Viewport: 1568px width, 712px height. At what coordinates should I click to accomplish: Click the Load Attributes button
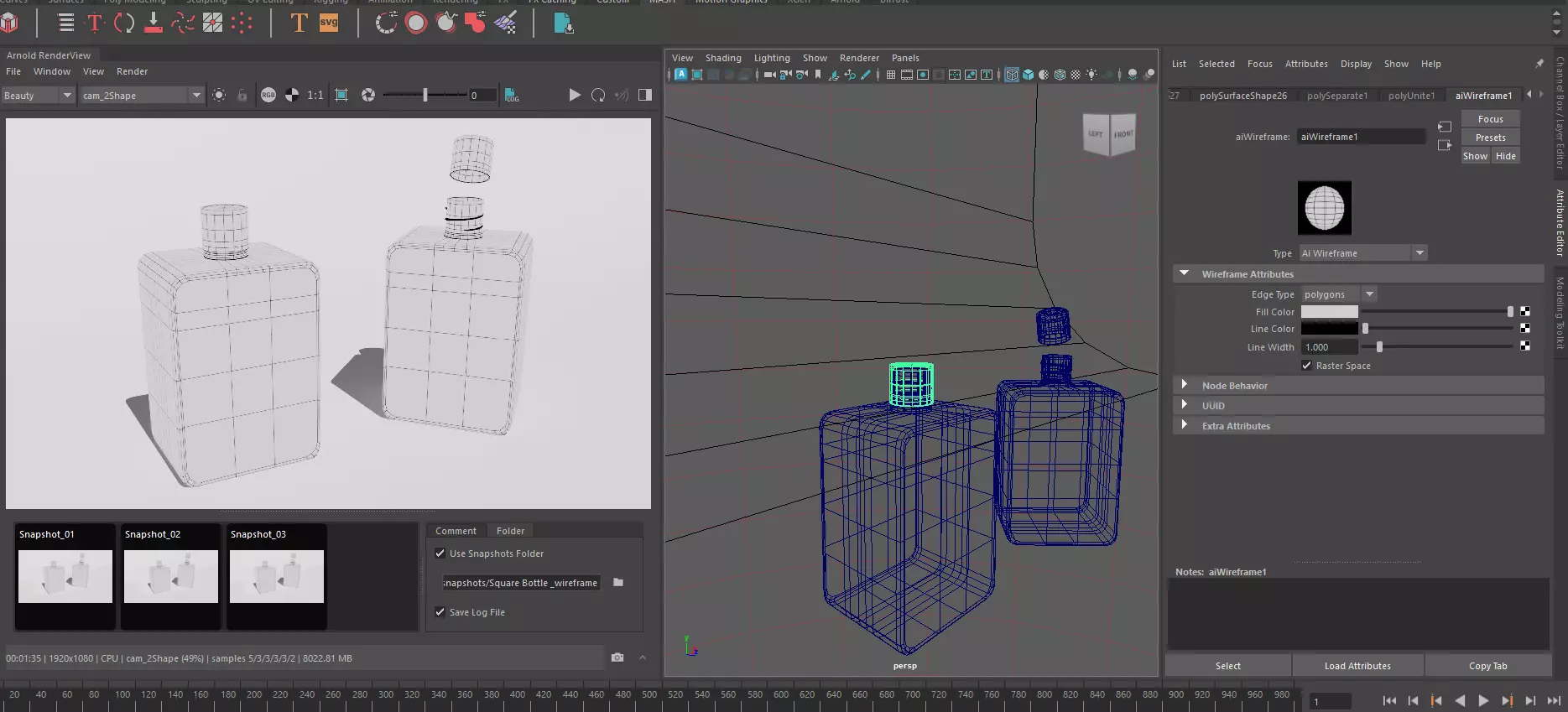(x=1357, y=666)
